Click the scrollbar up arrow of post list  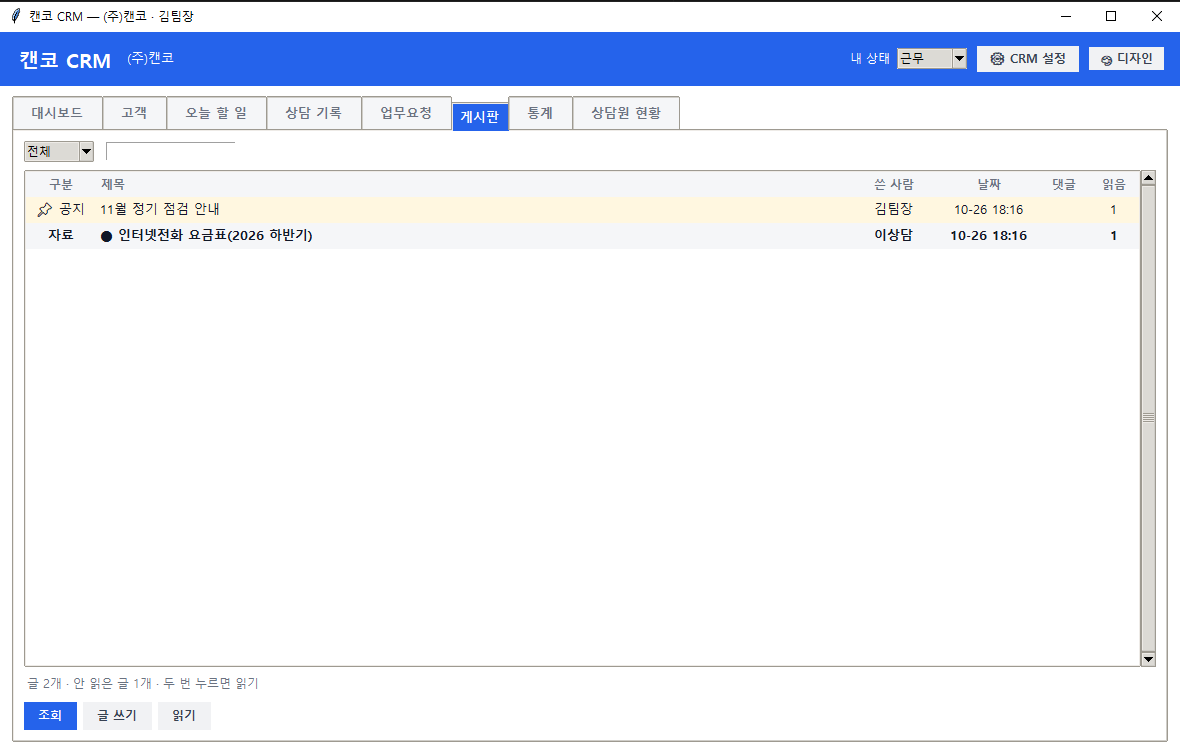pos(1148,178)
